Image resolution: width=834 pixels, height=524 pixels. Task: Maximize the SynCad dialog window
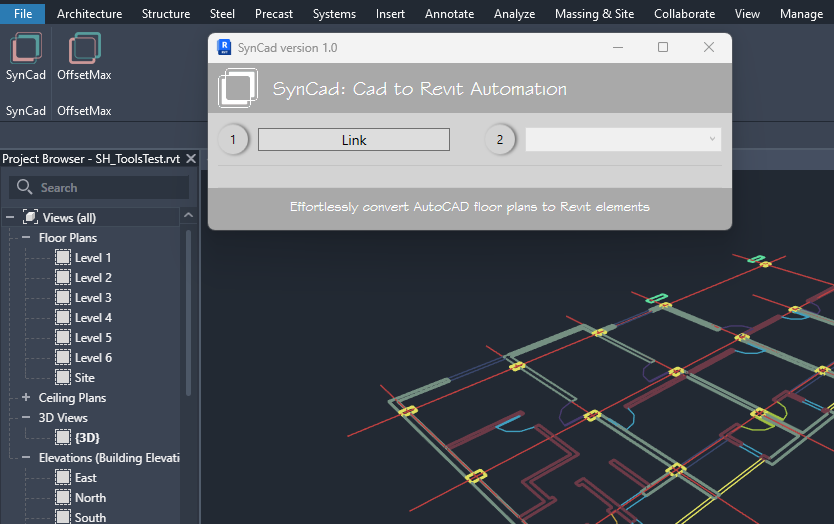[x=663, y=47]
